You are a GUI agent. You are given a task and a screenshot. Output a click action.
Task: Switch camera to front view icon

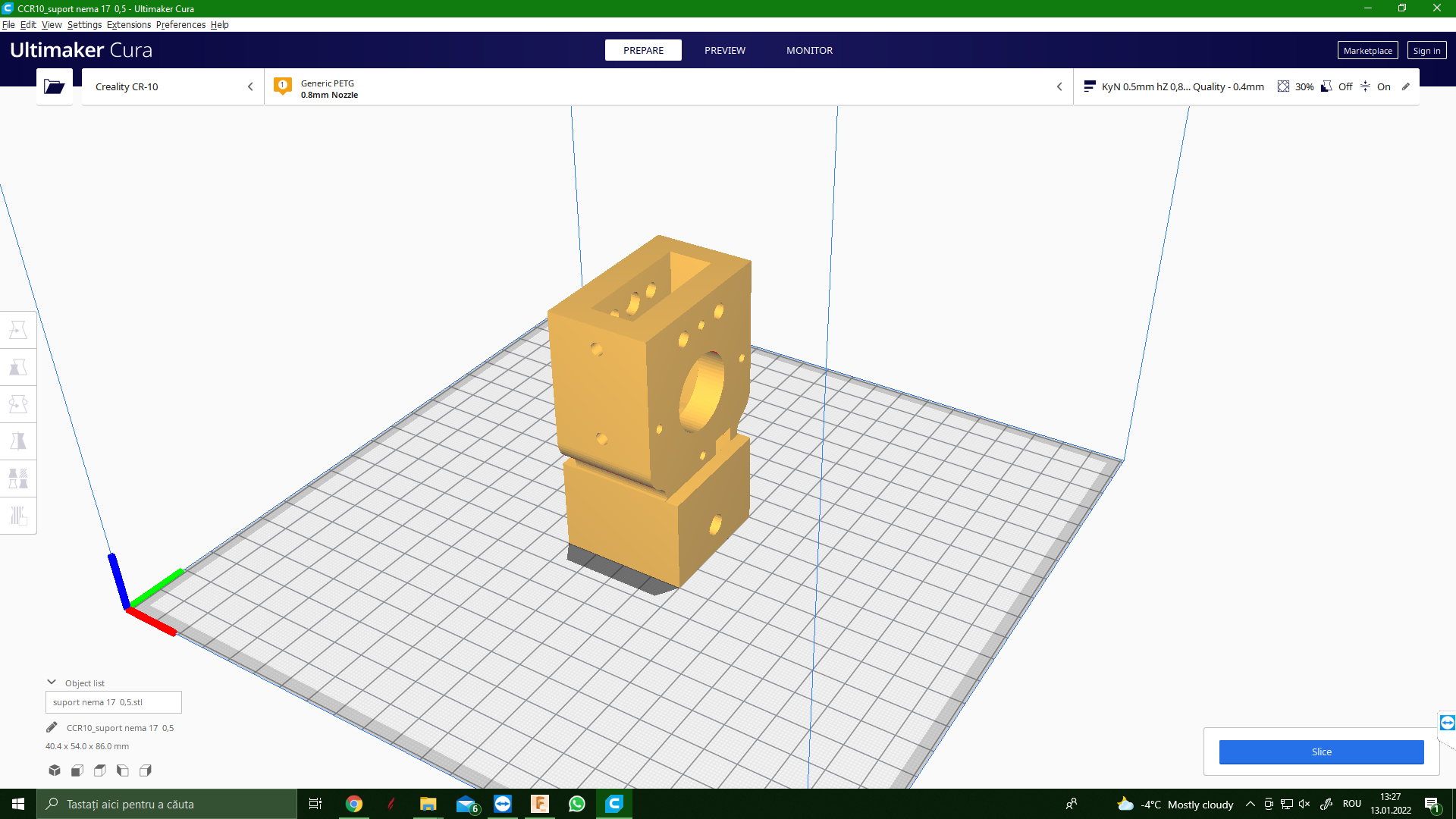pos(77,770)
